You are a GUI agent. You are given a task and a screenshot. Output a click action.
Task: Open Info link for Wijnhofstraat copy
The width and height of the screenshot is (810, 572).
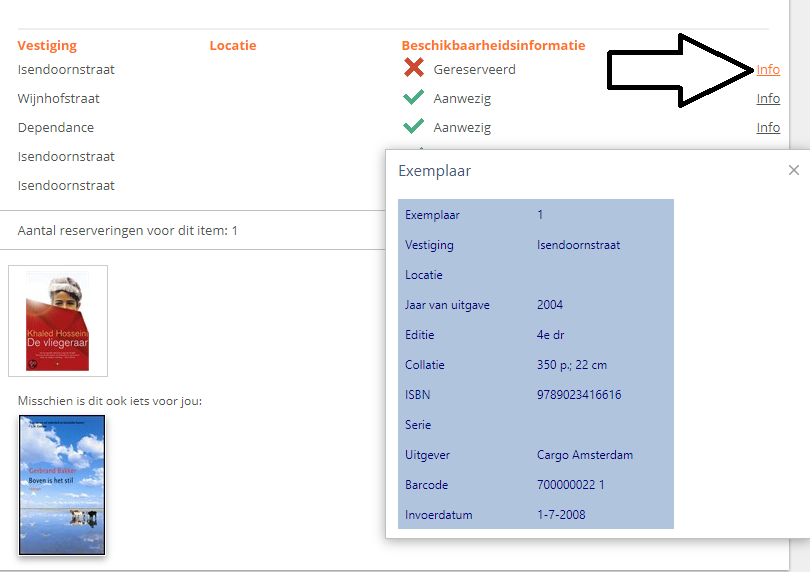(x=768, y=99)
